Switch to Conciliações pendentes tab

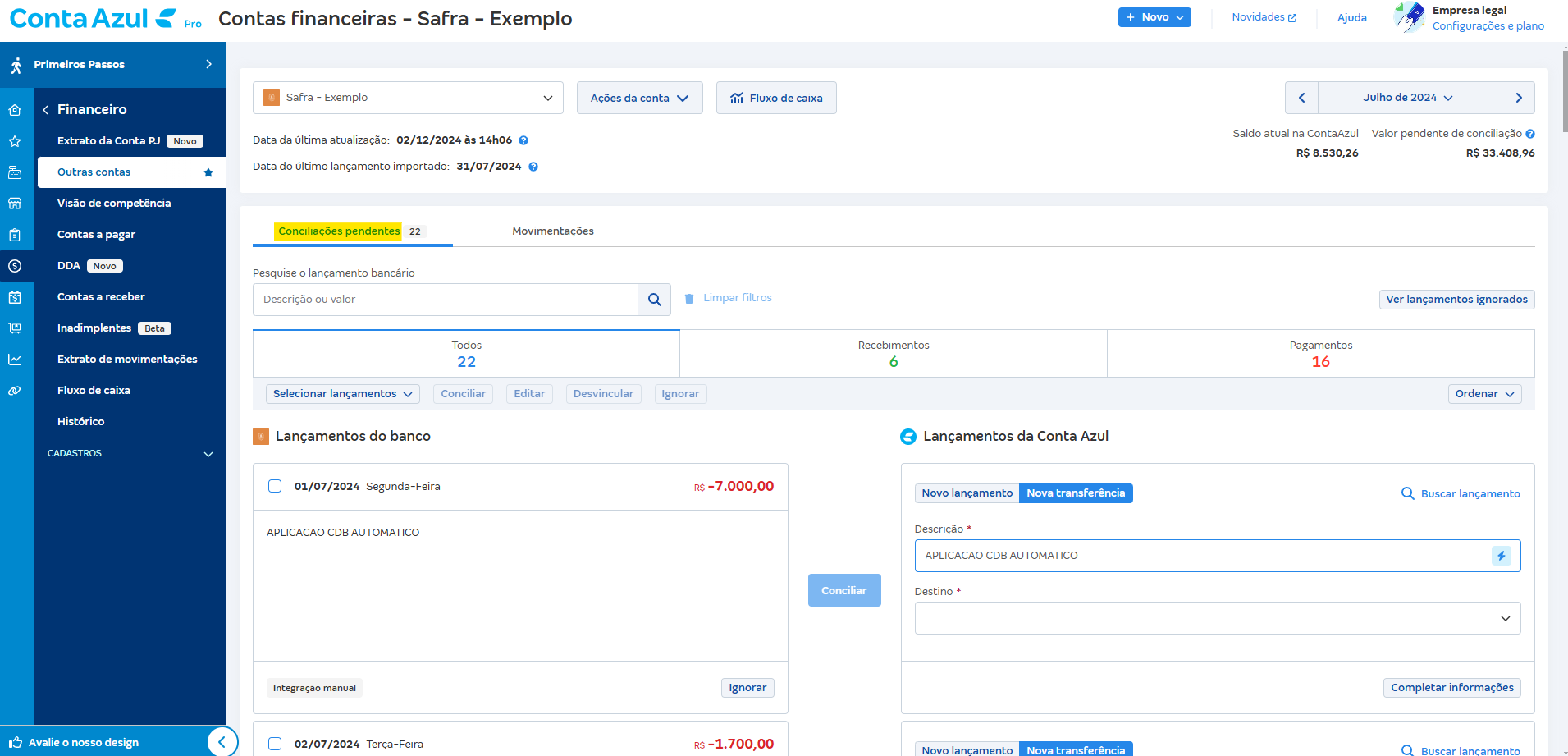[352, 231]
